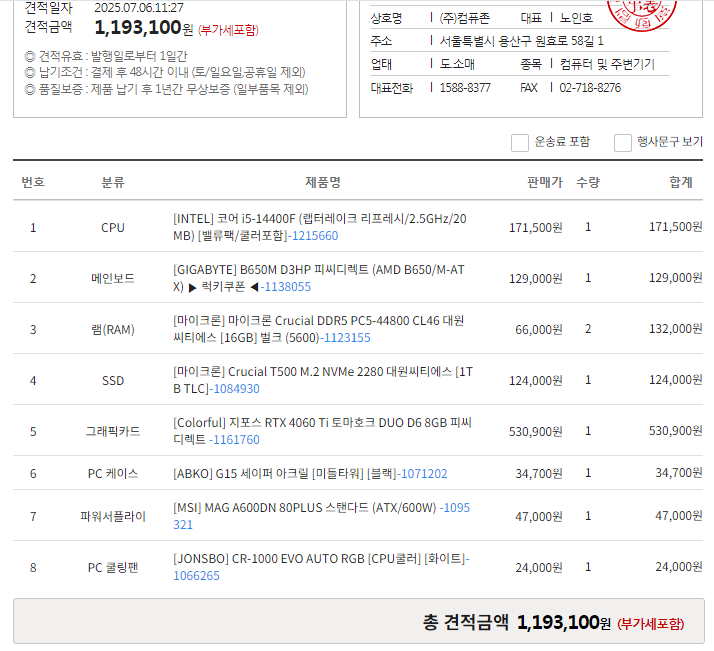
Task: Enable the 운송료 포함 checkbox
Action: 520,142
